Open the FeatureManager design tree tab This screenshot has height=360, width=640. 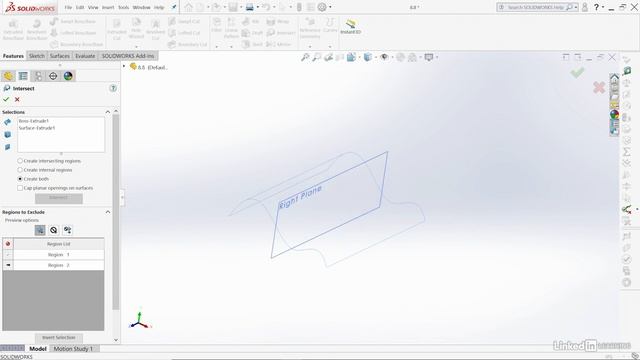pyautogui.click(x=8, y=76)
